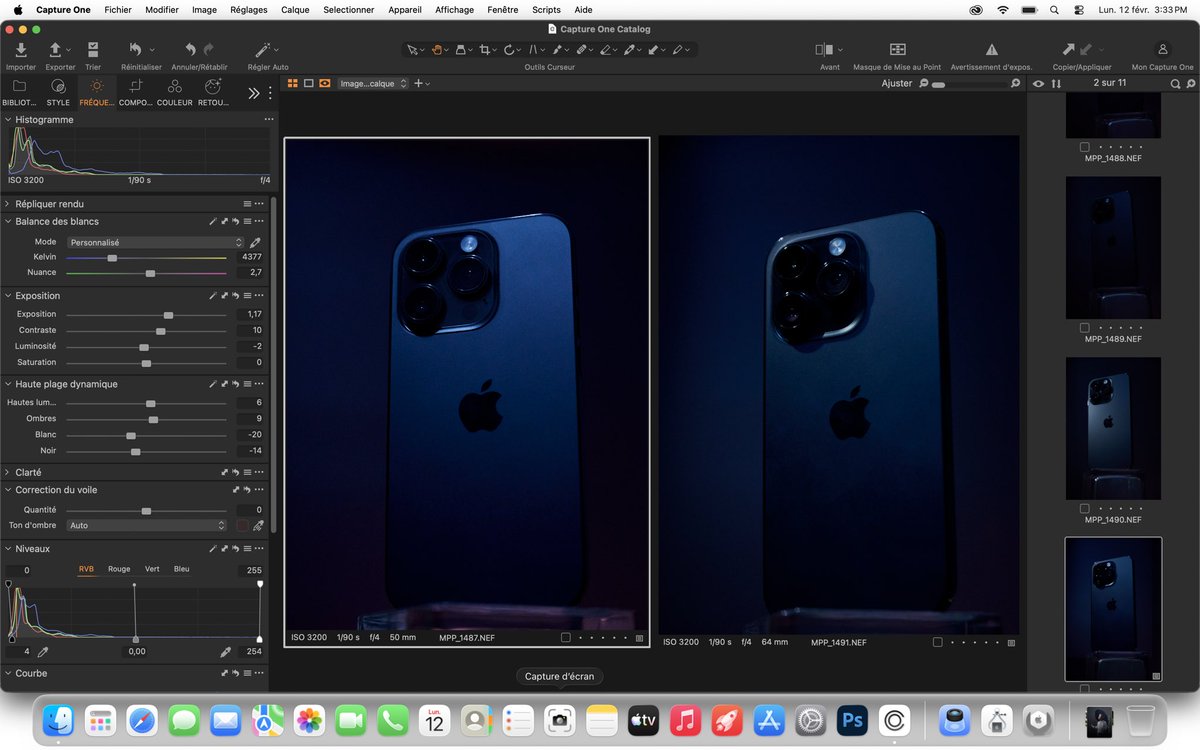Open the Trier culling tool

93,49
